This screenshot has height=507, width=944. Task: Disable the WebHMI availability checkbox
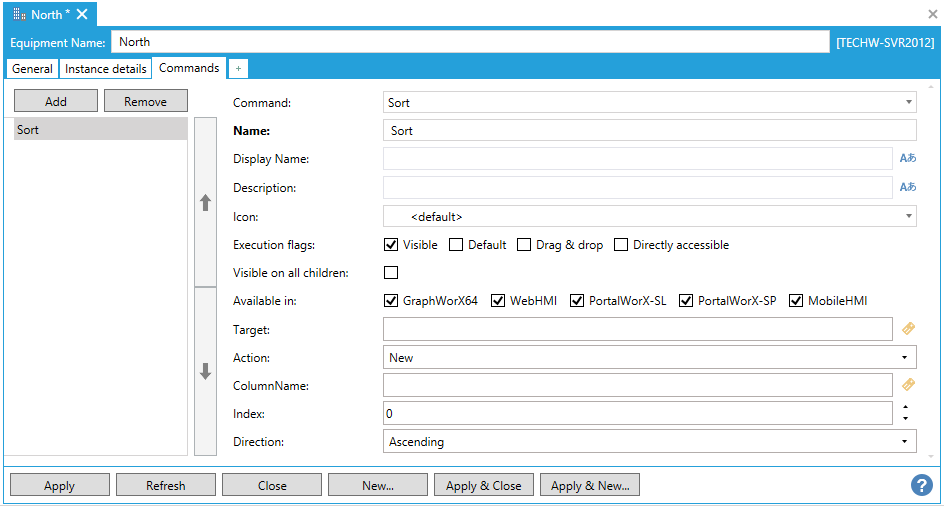click(498, 300)
